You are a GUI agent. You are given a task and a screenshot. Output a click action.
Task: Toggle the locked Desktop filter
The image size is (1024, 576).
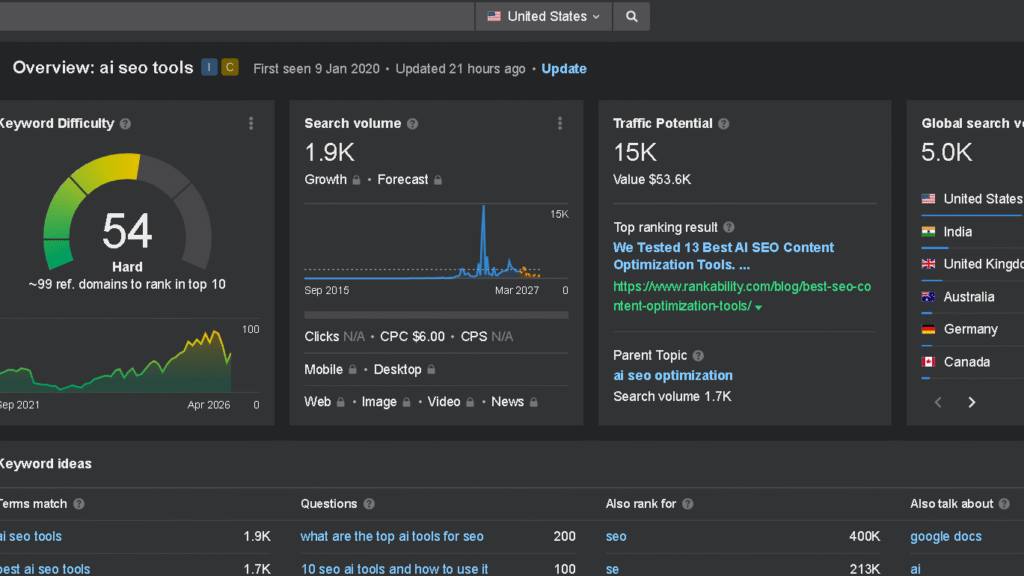[404, 370]
